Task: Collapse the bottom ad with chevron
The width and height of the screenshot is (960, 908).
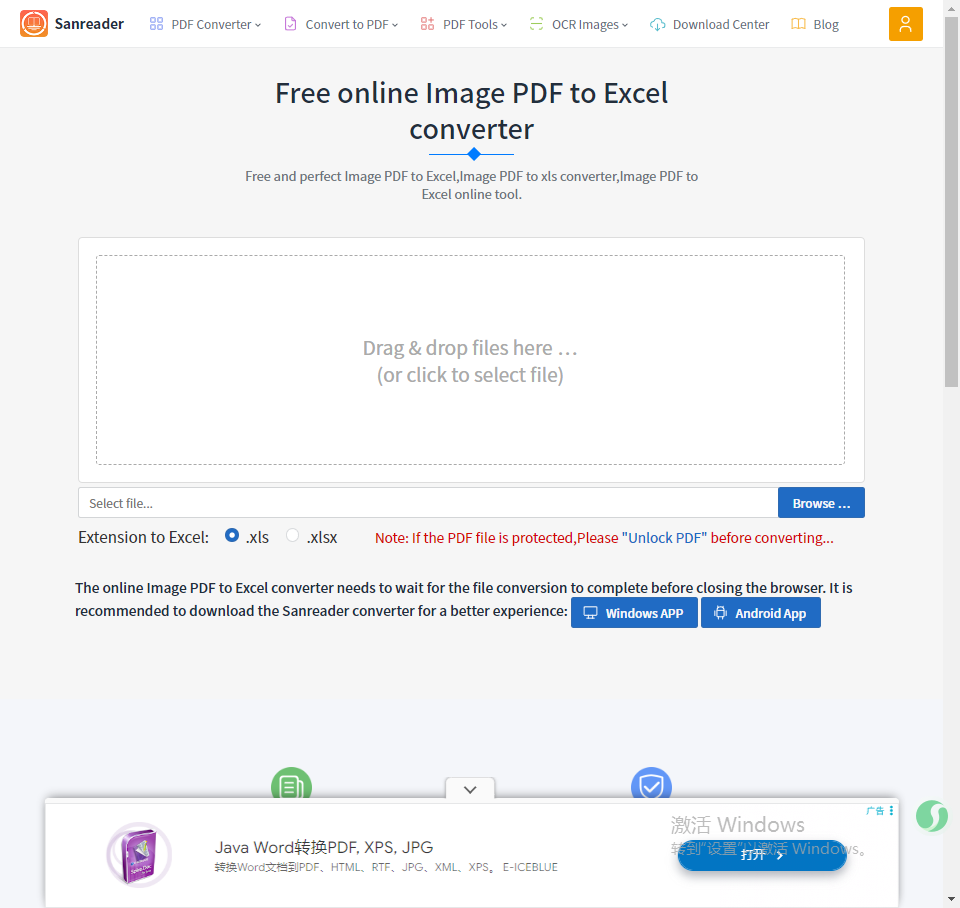Action: (x=470, y=789)
